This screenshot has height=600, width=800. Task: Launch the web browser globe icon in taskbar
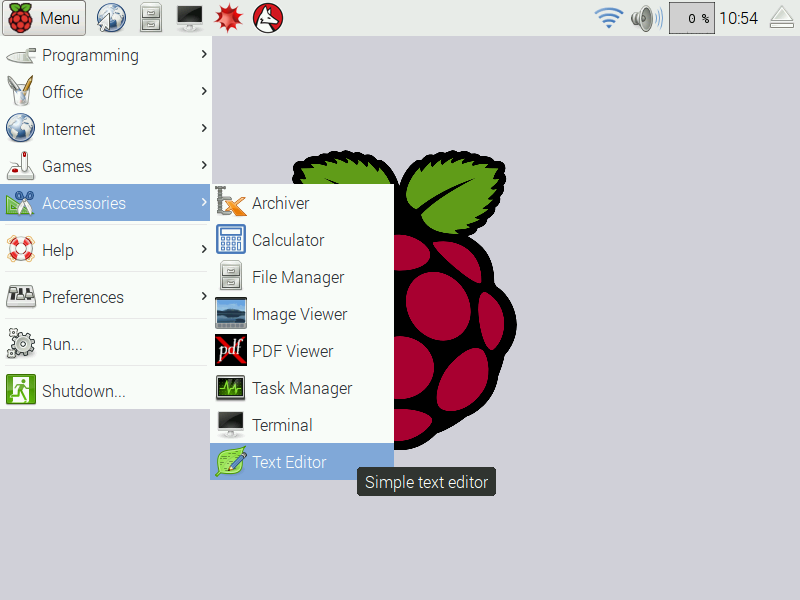coord(111,18)
